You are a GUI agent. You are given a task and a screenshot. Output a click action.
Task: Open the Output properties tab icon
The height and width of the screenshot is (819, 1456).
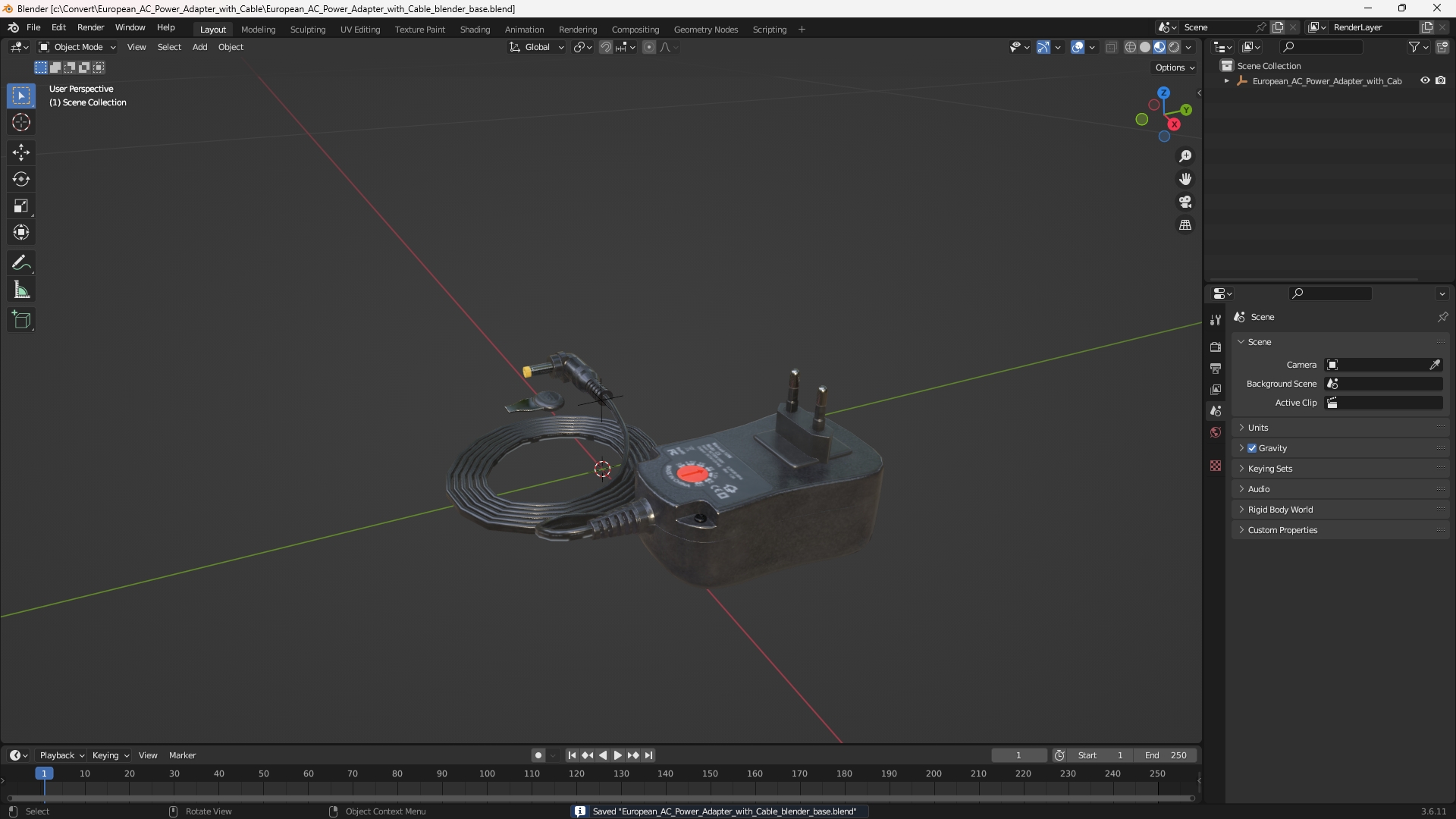pos(1216,368)
